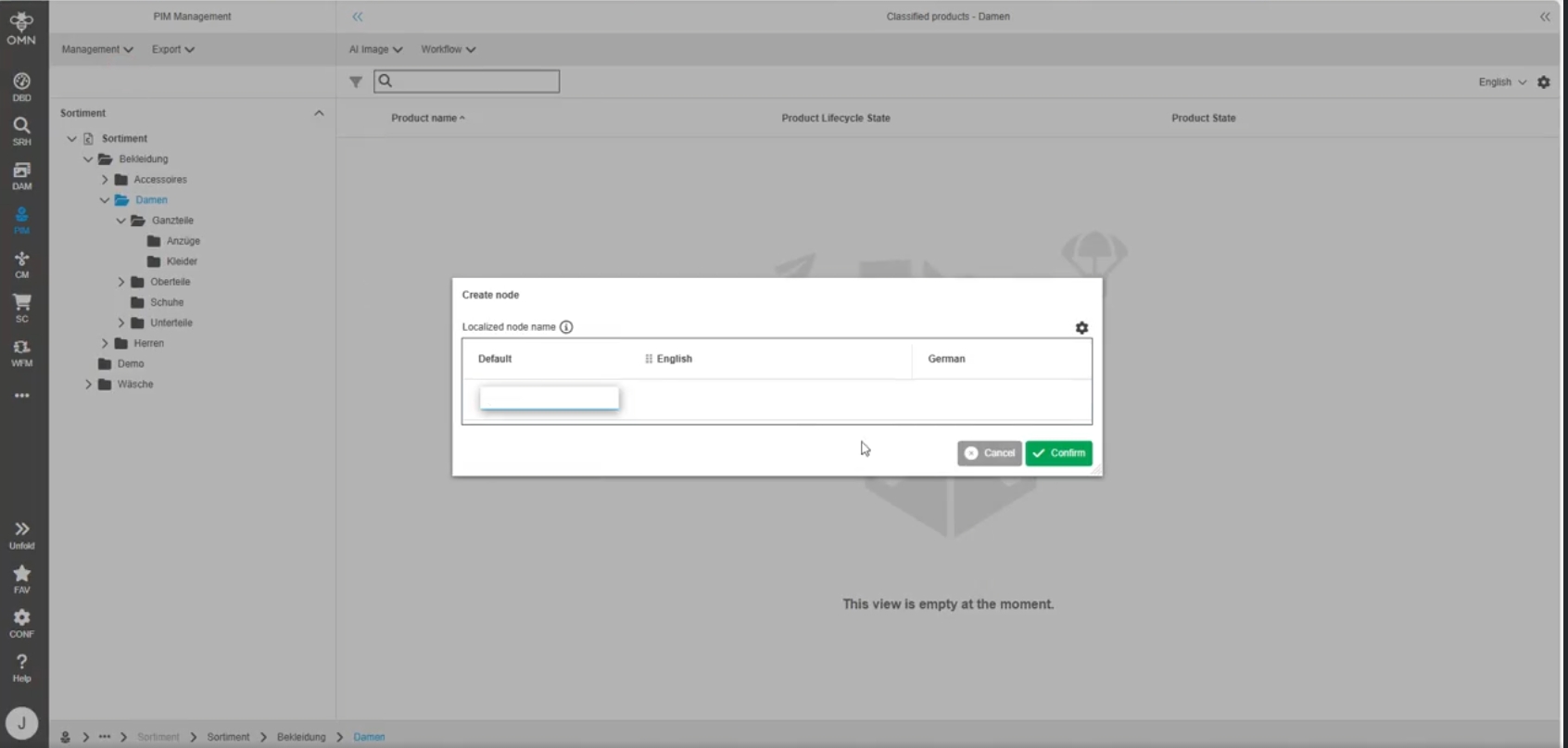Expand the Unterteile tree node
The height and width of the screenshot is (748, 1568).
pyautogui.click(x=121, y=323)
